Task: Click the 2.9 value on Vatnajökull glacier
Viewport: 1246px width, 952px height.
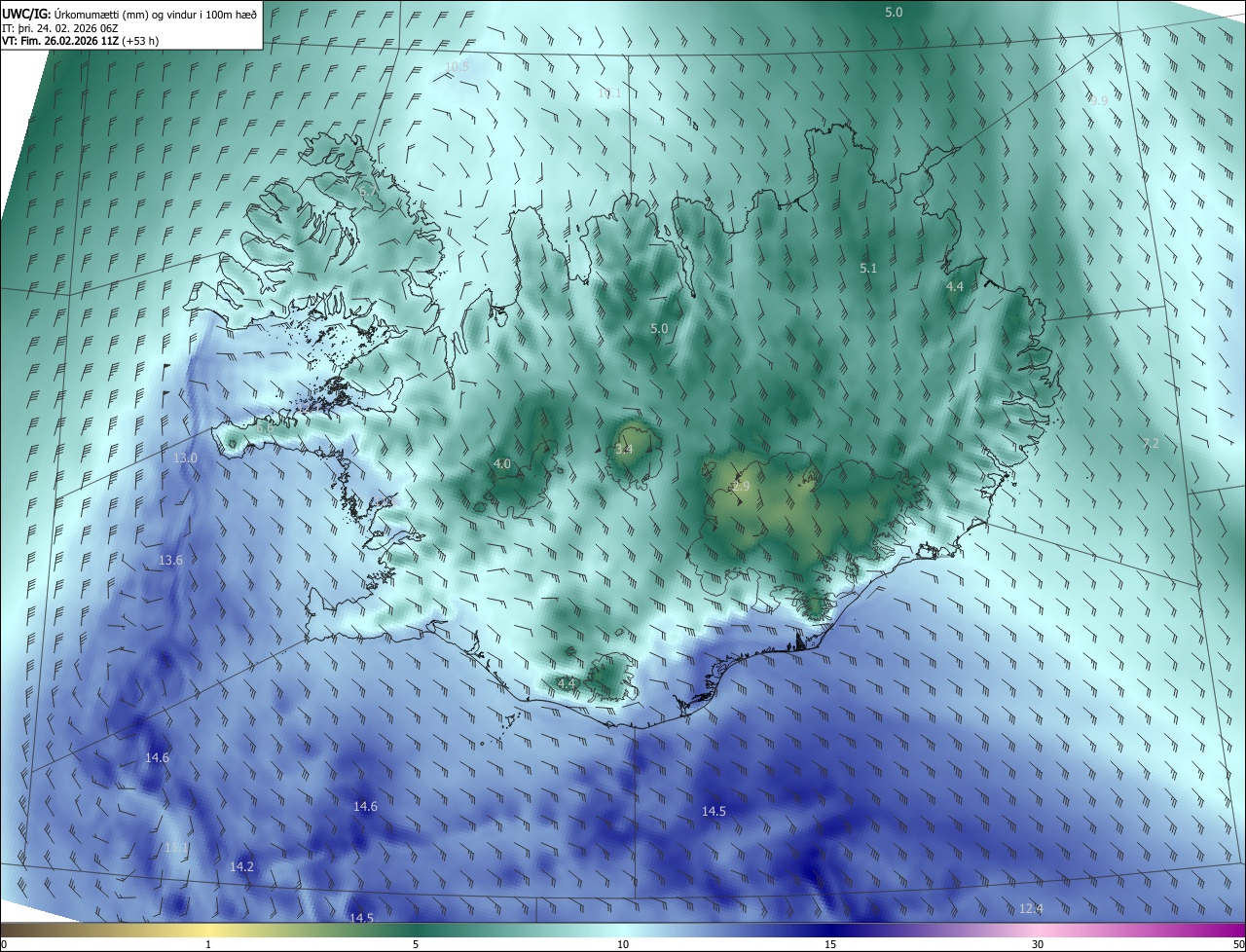Action: 741,486
